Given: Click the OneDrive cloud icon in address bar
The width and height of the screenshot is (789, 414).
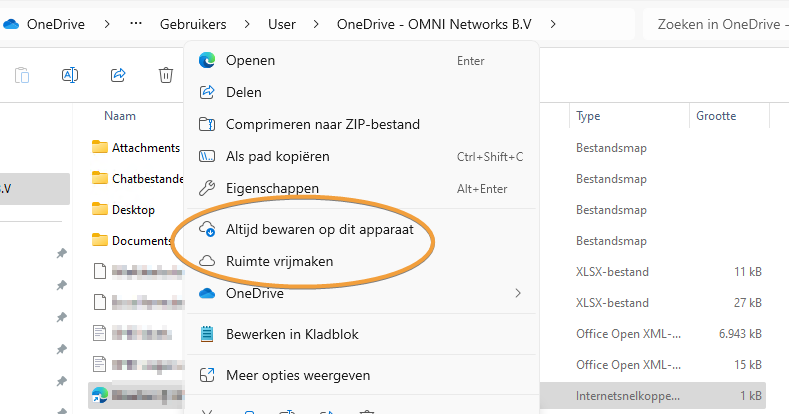Looking at the screenshot, I should click(12, 22).
